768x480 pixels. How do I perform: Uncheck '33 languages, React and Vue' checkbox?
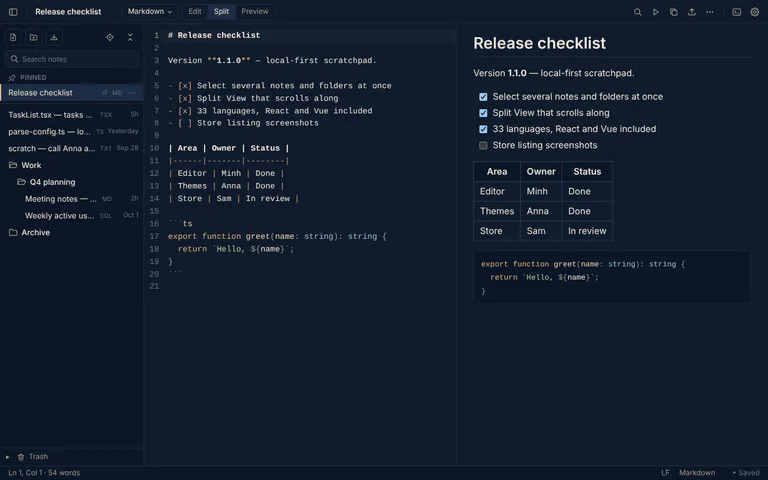[x=483, y=129]
